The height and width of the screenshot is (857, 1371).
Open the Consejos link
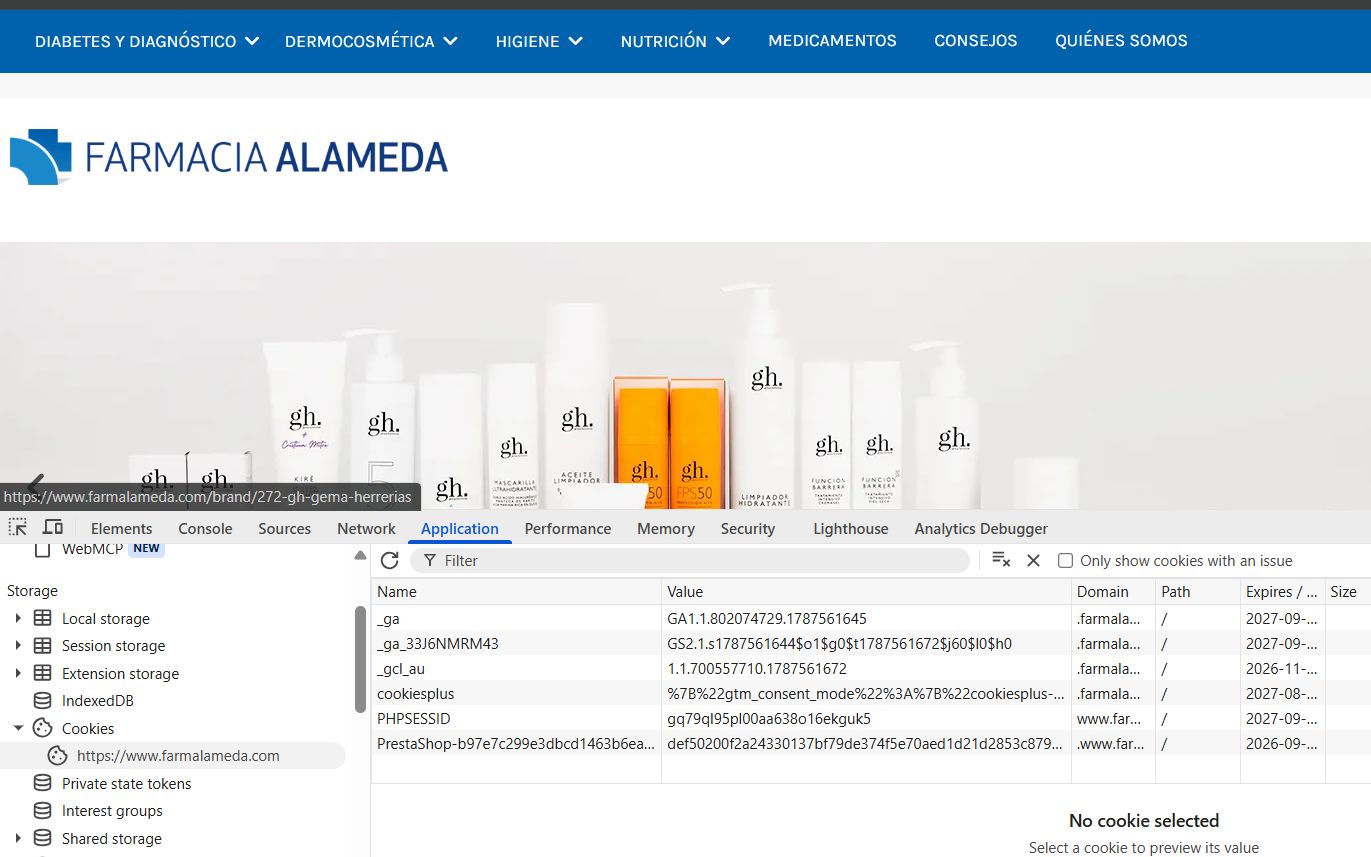(x=976, y=41)
